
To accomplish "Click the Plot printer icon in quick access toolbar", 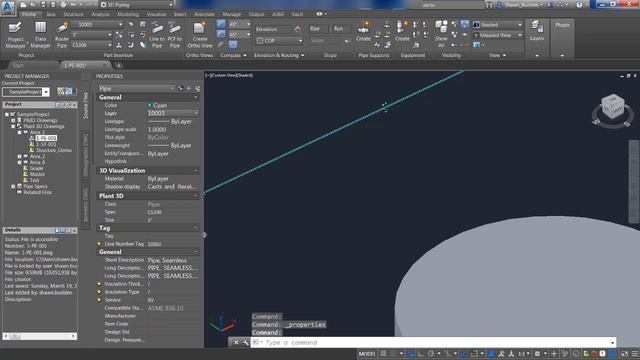I will [63, 4].
